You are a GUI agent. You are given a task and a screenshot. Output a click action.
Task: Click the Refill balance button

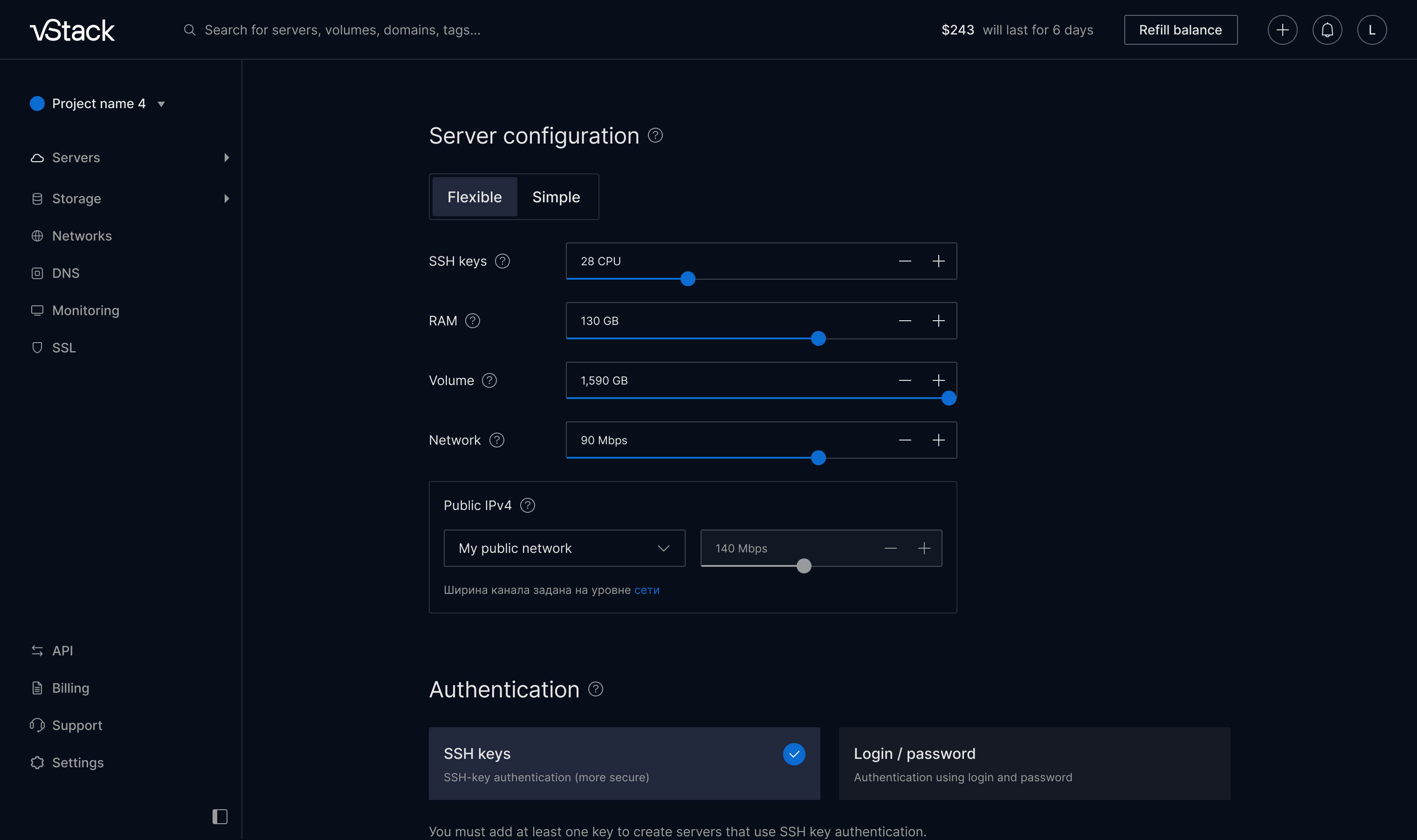click(x=1181, y=30)
